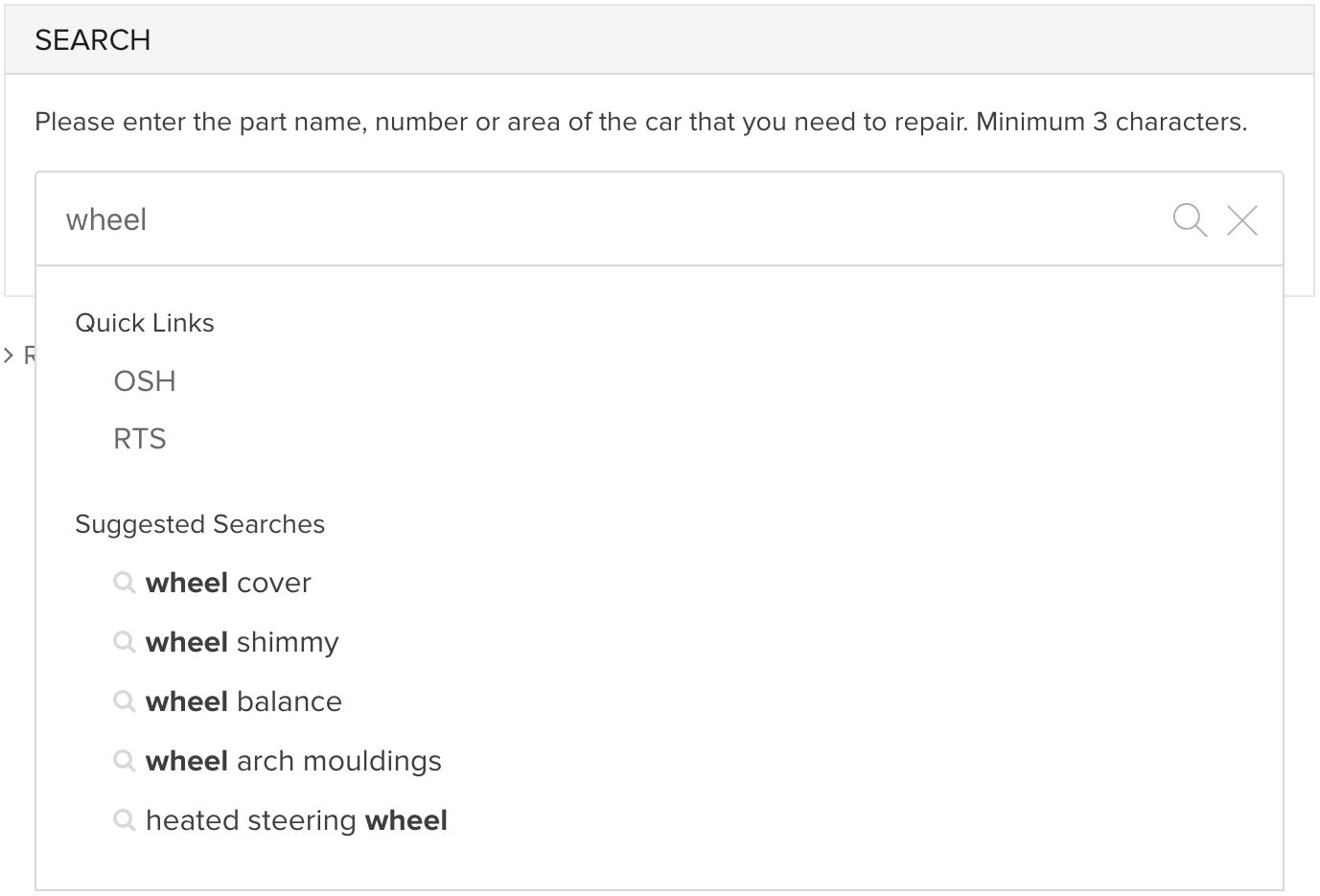Choose the "wheel balance" suggested search

[x=243, y=701]
